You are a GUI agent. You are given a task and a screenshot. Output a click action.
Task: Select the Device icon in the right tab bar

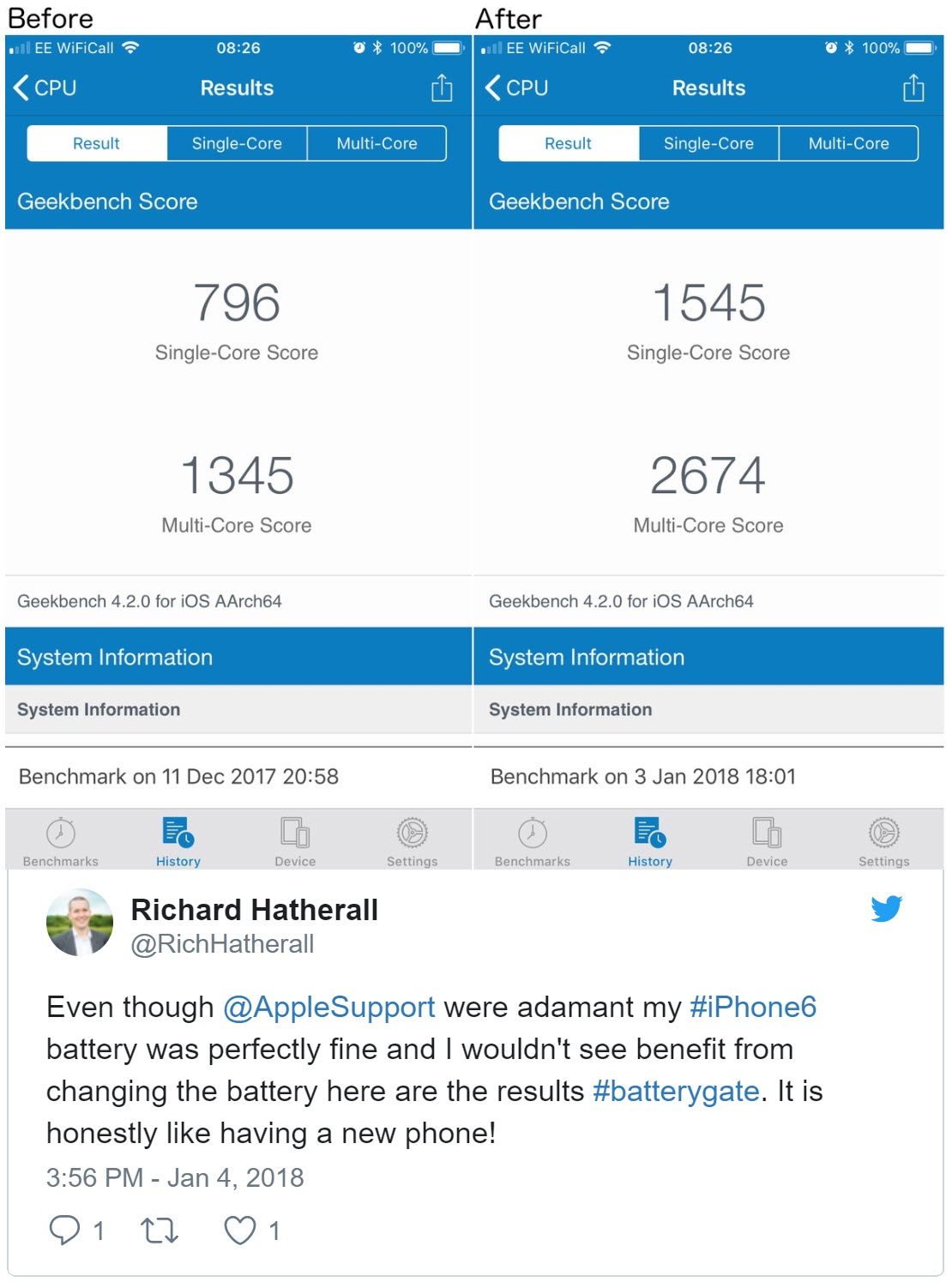click(x=768, y=839)
